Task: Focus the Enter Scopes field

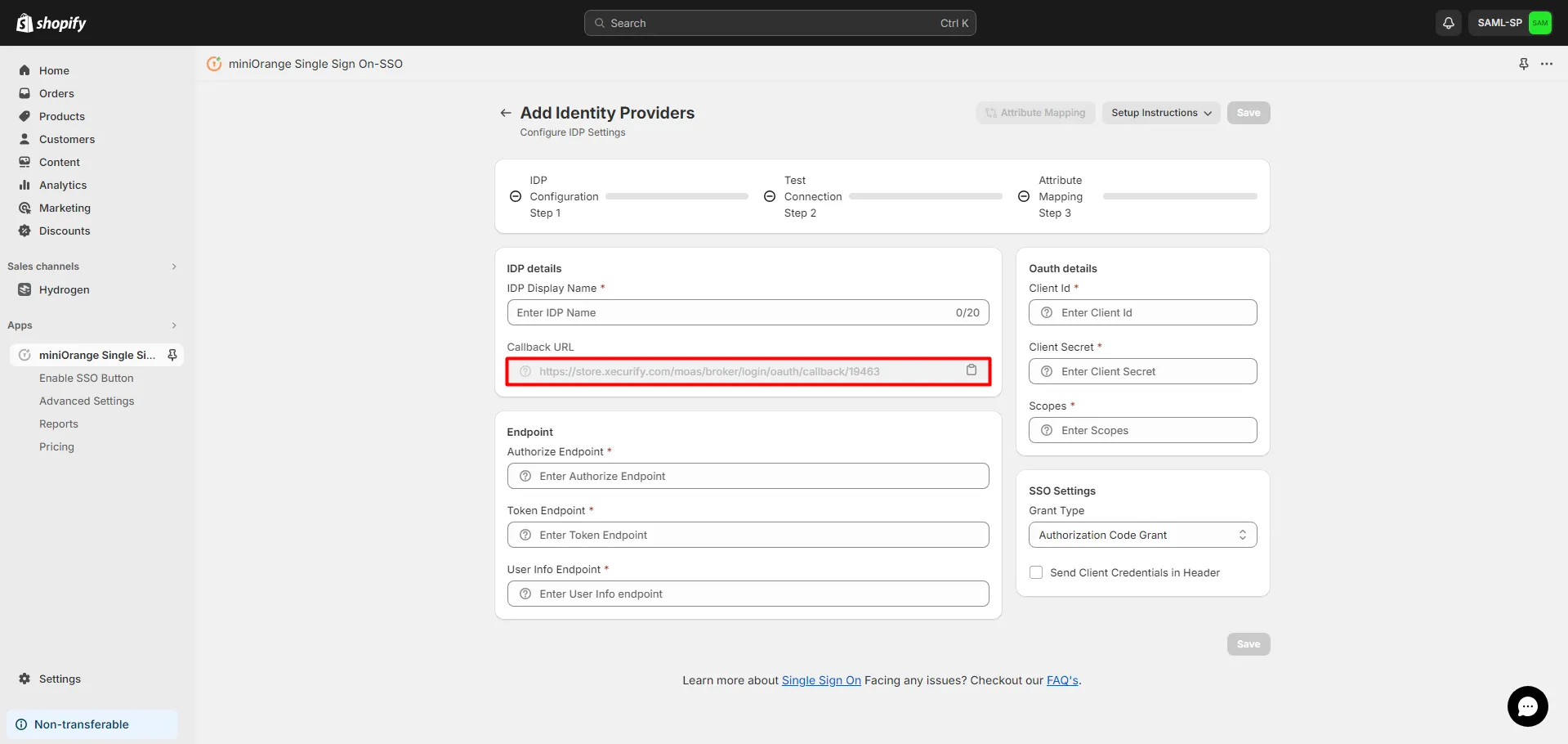Action: 1142,430
